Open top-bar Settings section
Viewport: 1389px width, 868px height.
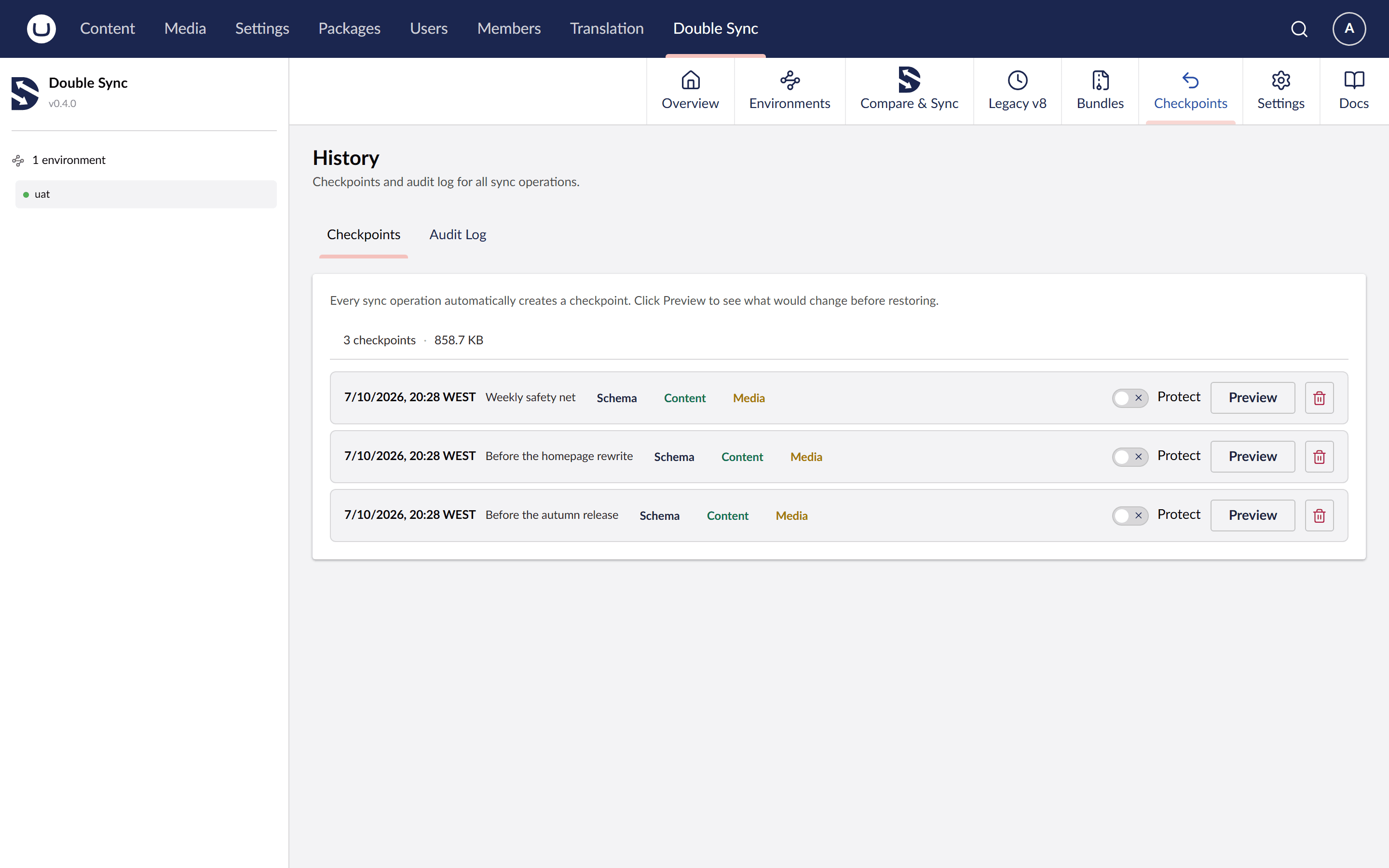[x=262, y=29]
